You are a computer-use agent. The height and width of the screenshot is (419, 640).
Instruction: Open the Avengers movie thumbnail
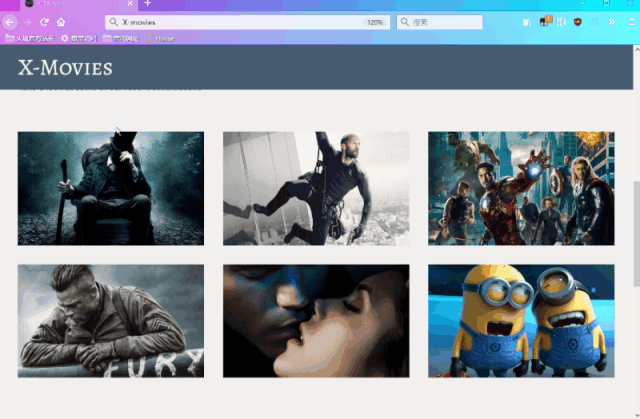[521, 188]
